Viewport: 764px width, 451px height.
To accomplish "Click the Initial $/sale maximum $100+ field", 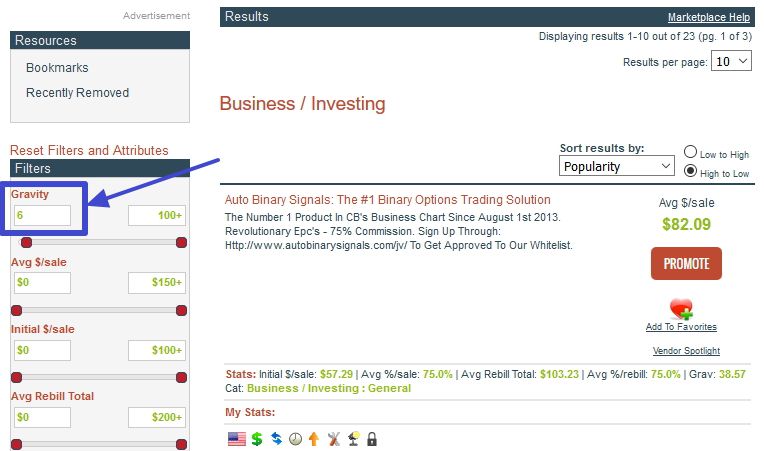I will 157,350.
